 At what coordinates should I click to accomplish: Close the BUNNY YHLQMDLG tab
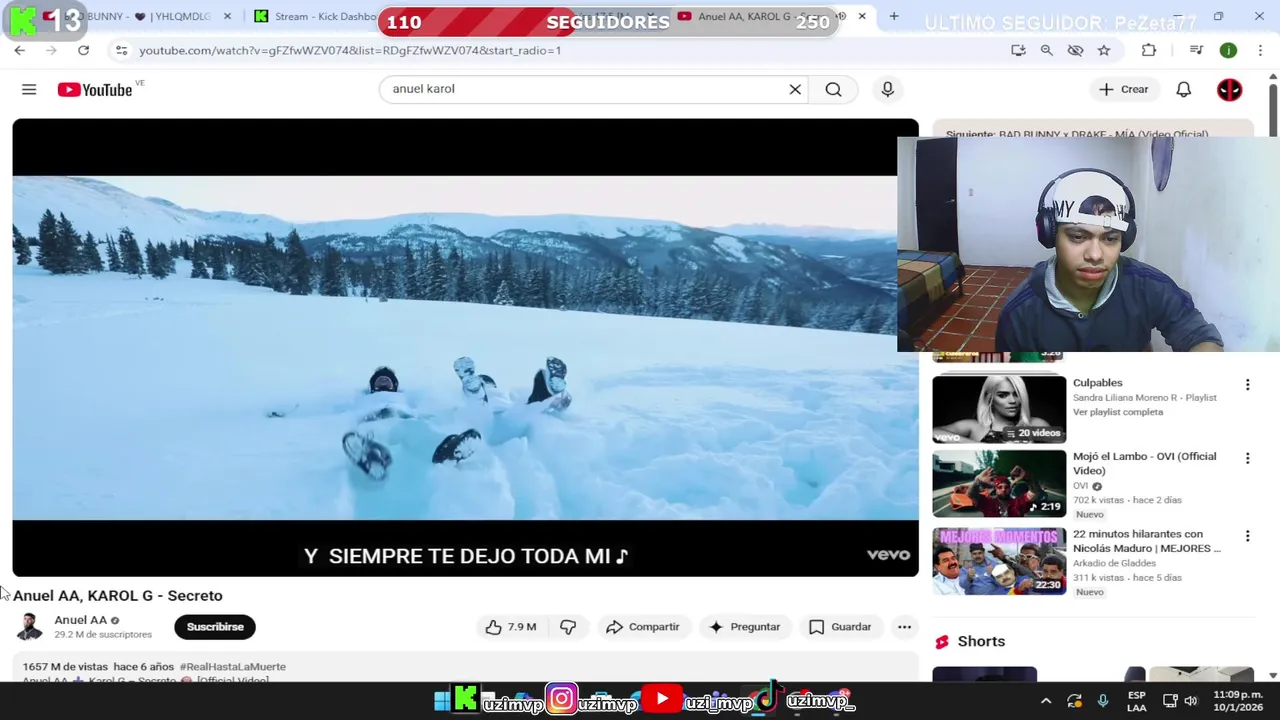pos(227,16)
